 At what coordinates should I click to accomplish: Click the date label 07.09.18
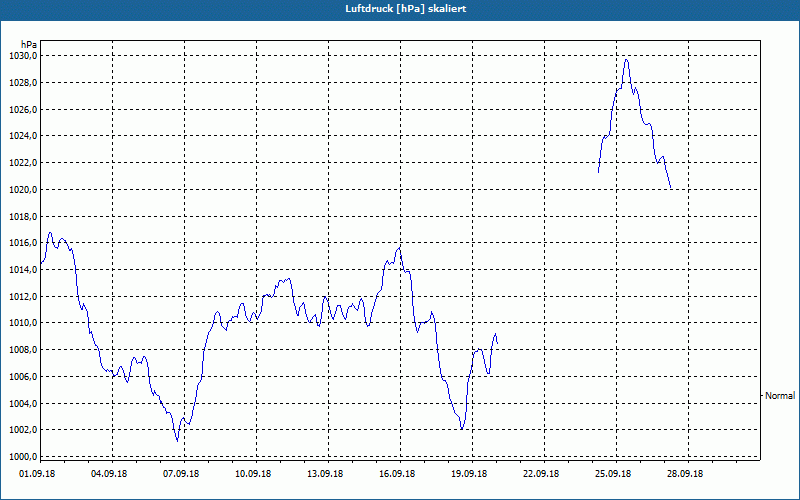181,474
